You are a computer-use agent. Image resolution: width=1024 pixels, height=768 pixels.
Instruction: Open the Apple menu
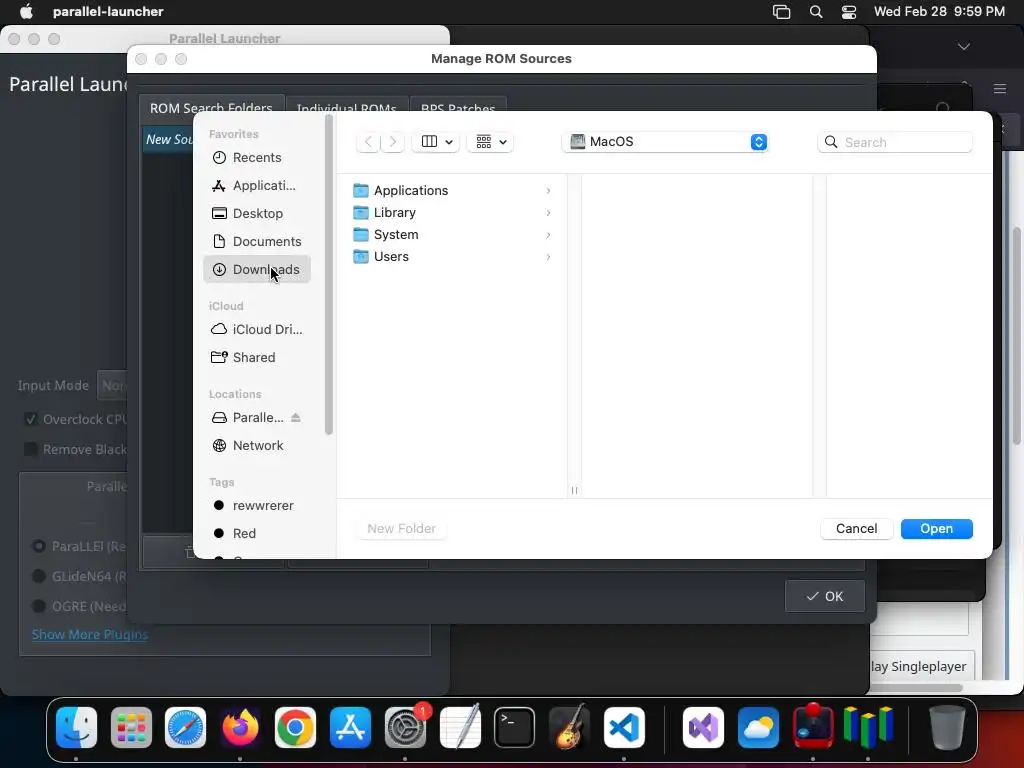[26, 12]
